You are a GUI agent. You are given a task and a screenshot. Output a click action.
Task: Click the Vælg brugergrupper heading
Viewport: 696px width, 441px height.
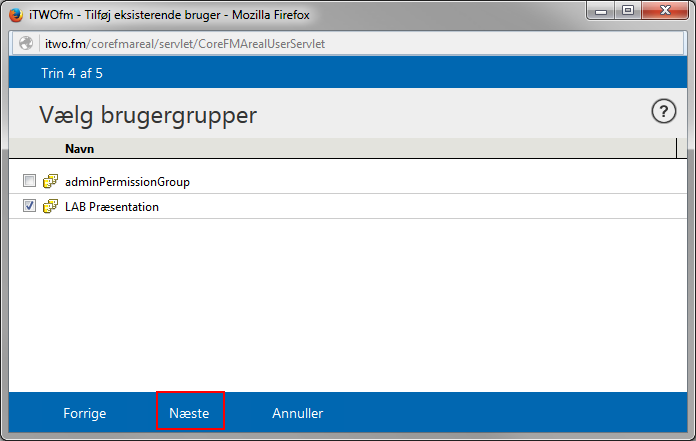148,115
